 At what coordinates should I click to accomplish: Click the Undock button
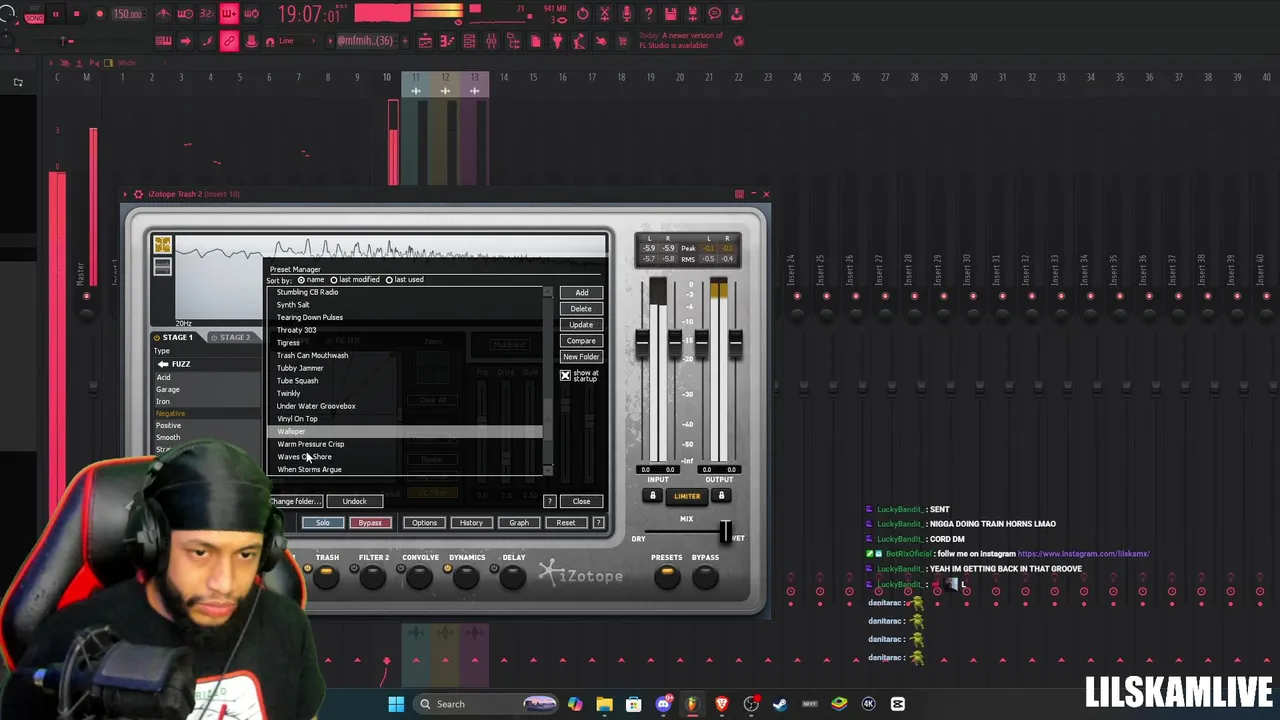tap(354, 501)
